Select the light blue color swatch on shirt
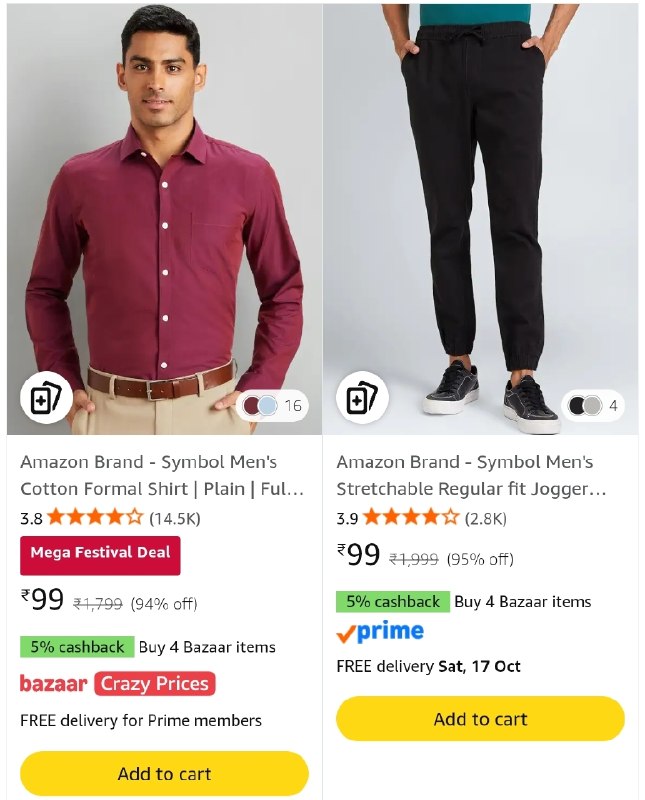 point(267,406)
